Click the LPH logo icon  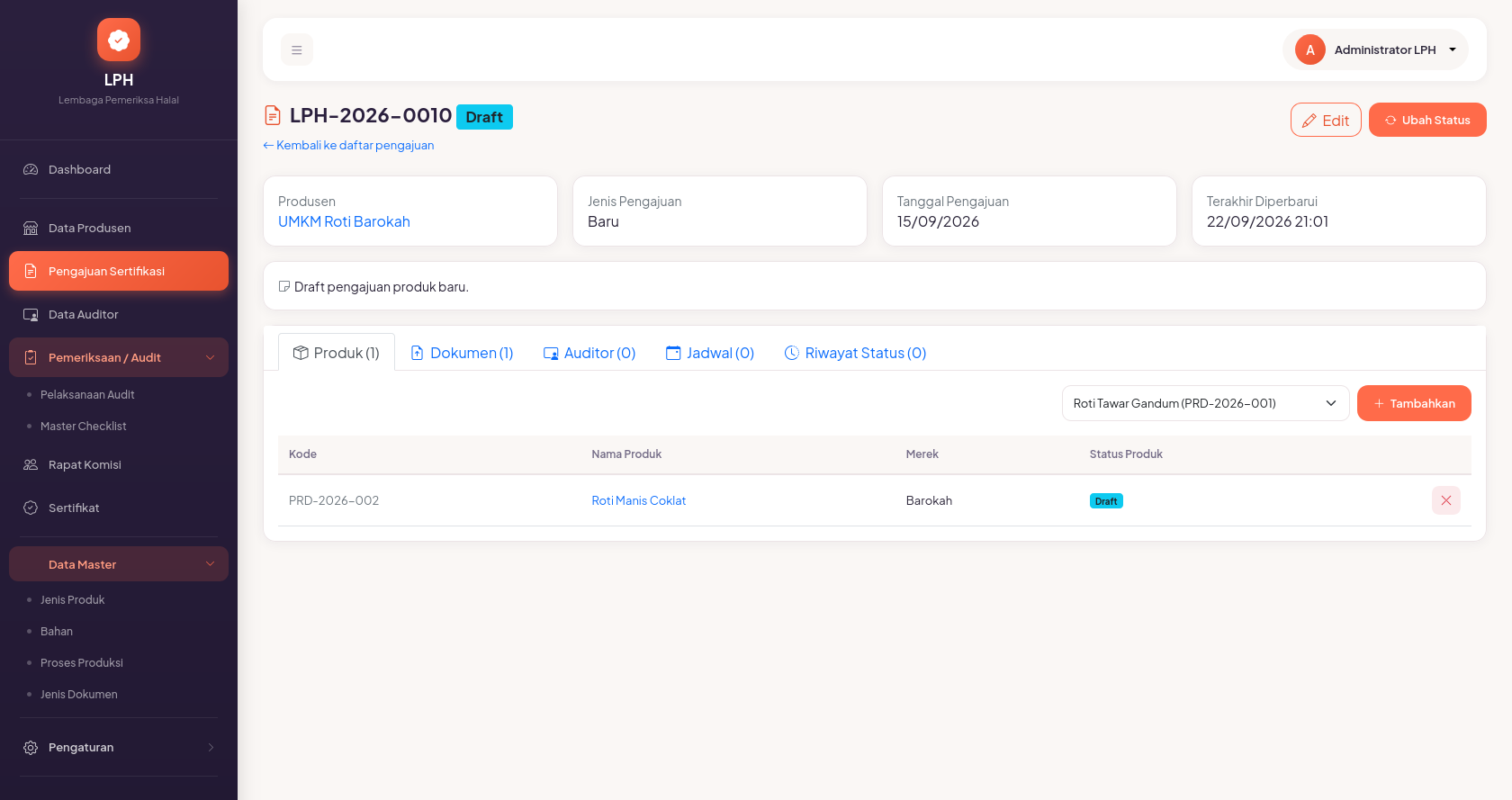119,40
